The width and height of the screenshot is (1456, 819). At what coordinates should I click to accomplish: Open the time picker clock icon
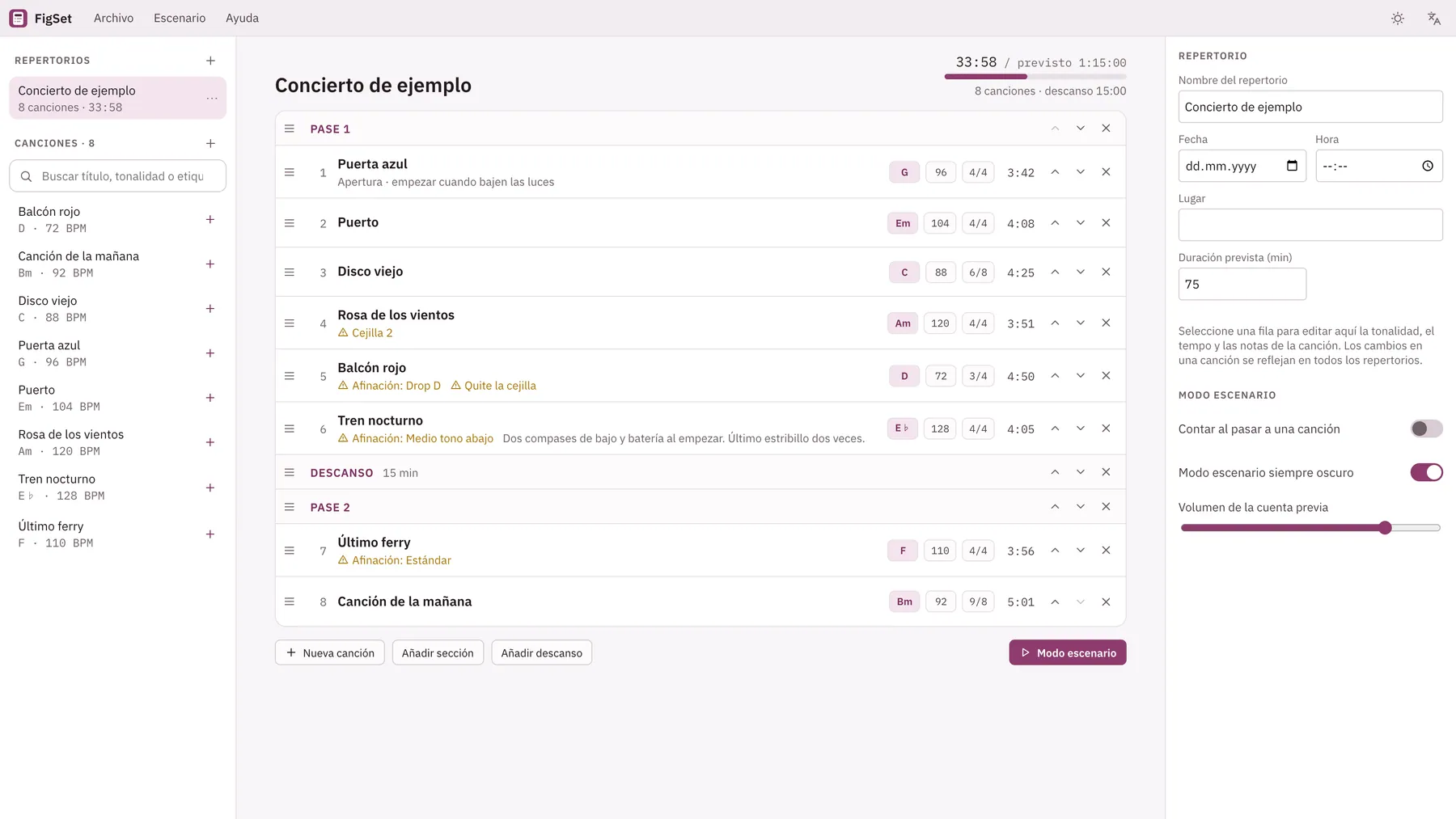point(1428,166)
